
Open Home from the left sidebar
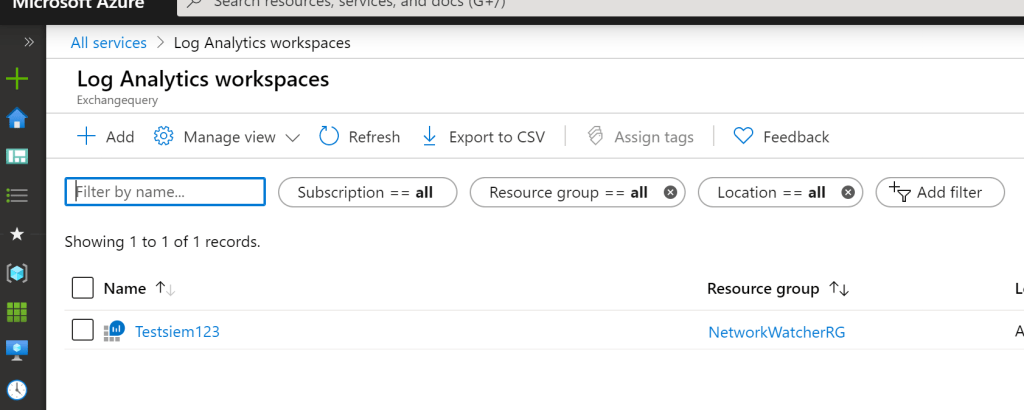[17, 118]
